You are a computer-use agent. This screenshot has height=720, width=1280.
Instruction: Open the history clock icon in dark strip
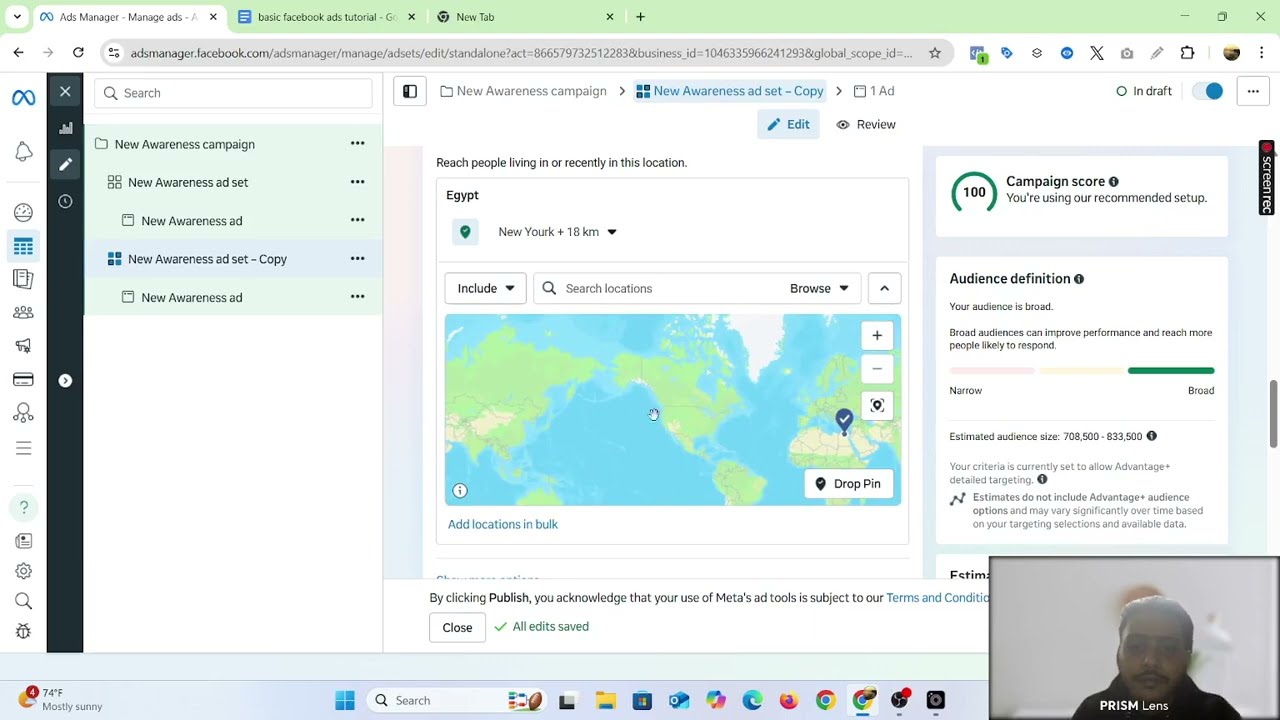(65, 201)
